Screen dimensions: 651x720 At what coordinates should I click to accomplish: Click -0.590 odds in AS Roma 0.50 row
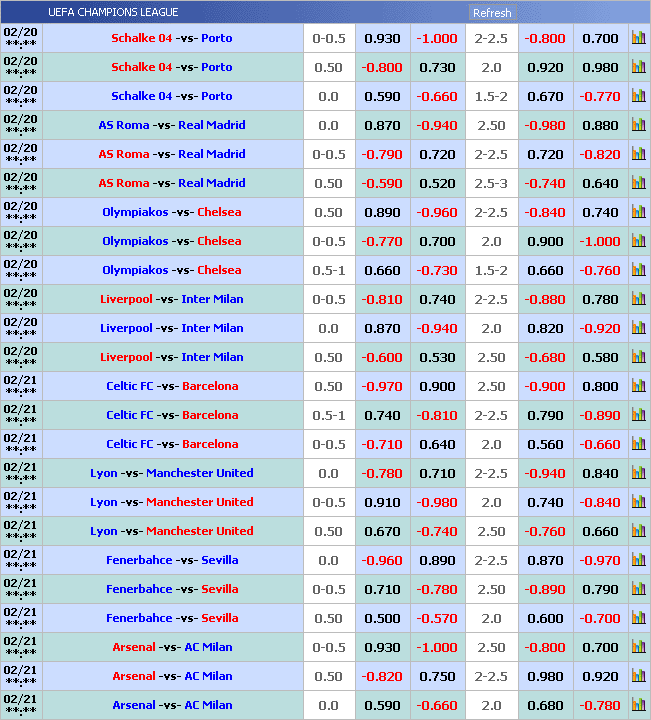pos(381,184)
